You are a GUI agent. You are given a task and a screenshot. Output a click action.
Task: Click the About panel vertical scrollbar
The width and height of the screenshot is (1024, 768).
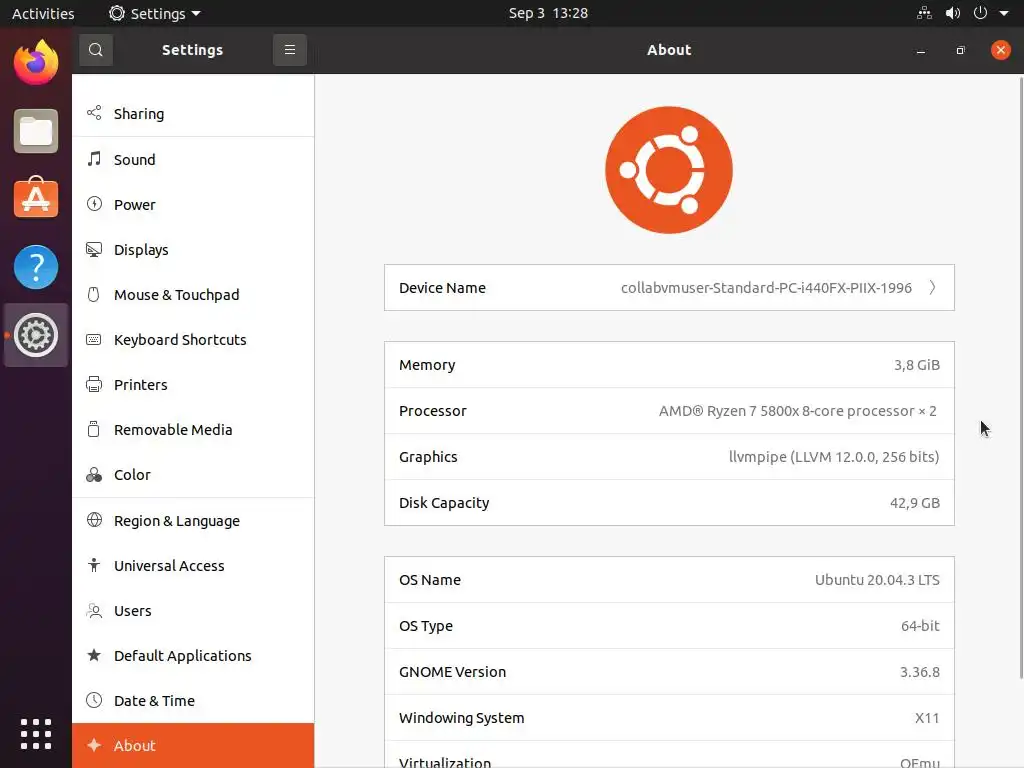click(x=1021, y=377)
